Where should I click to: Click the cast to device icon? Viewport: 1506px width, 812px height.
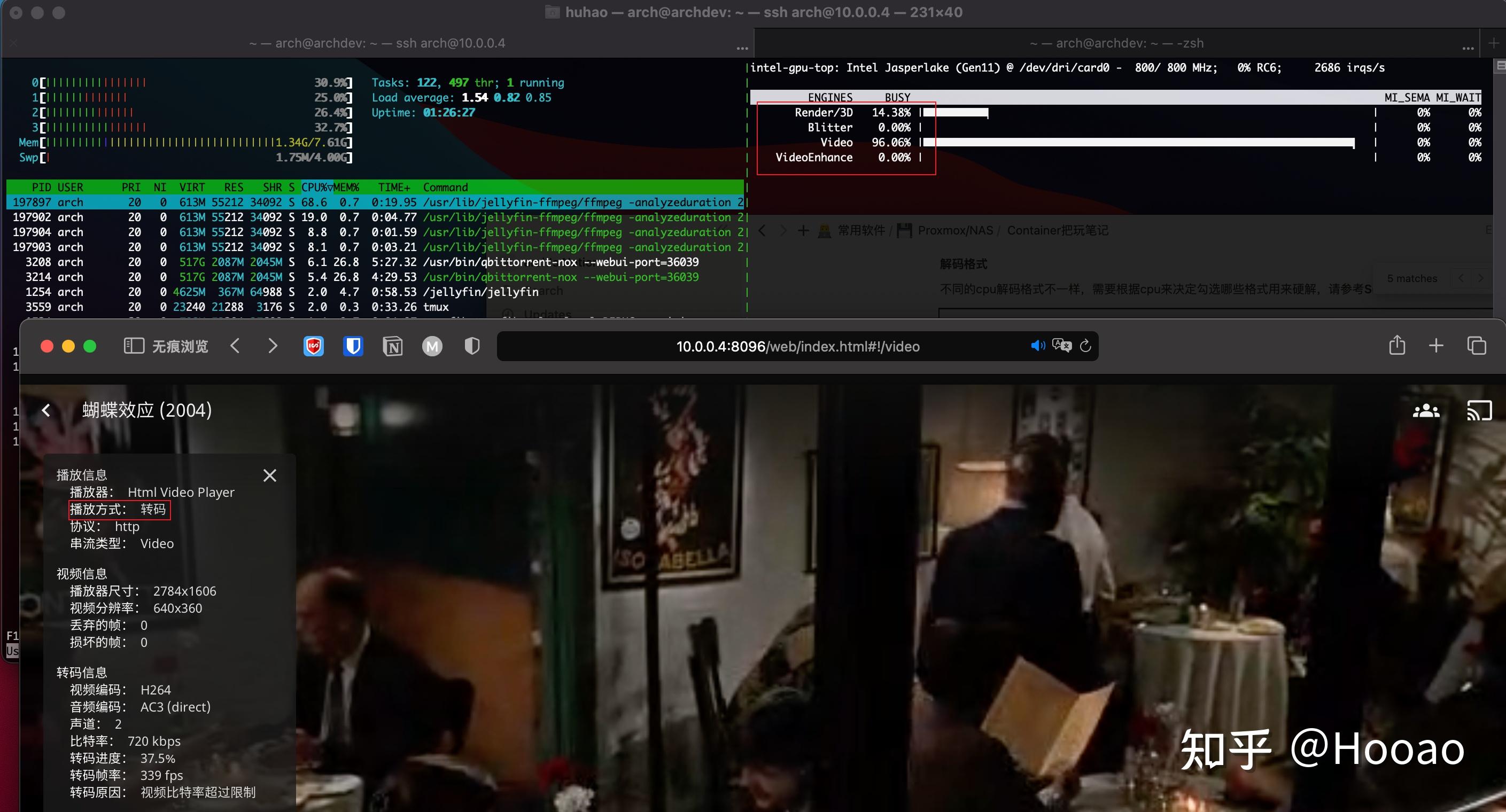[1479, 410]
